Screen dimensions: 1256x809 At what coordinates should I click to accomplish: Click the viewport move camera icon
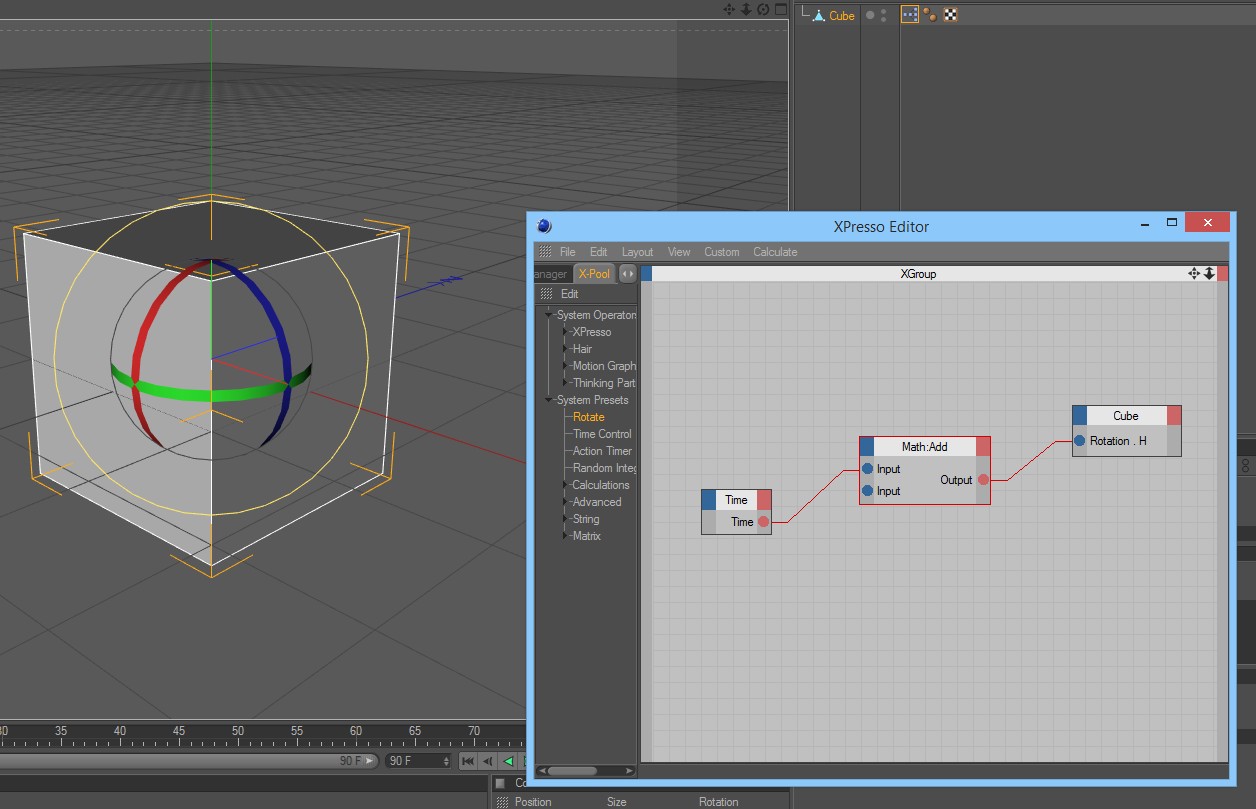[730, 9]
